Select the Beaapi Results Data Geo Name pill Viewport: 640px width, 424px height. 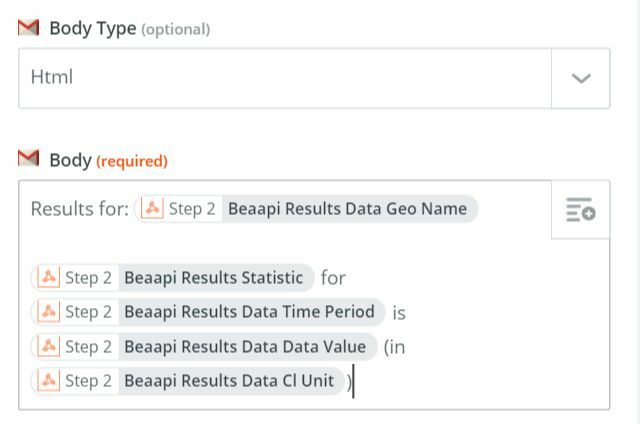pos(306,209)
